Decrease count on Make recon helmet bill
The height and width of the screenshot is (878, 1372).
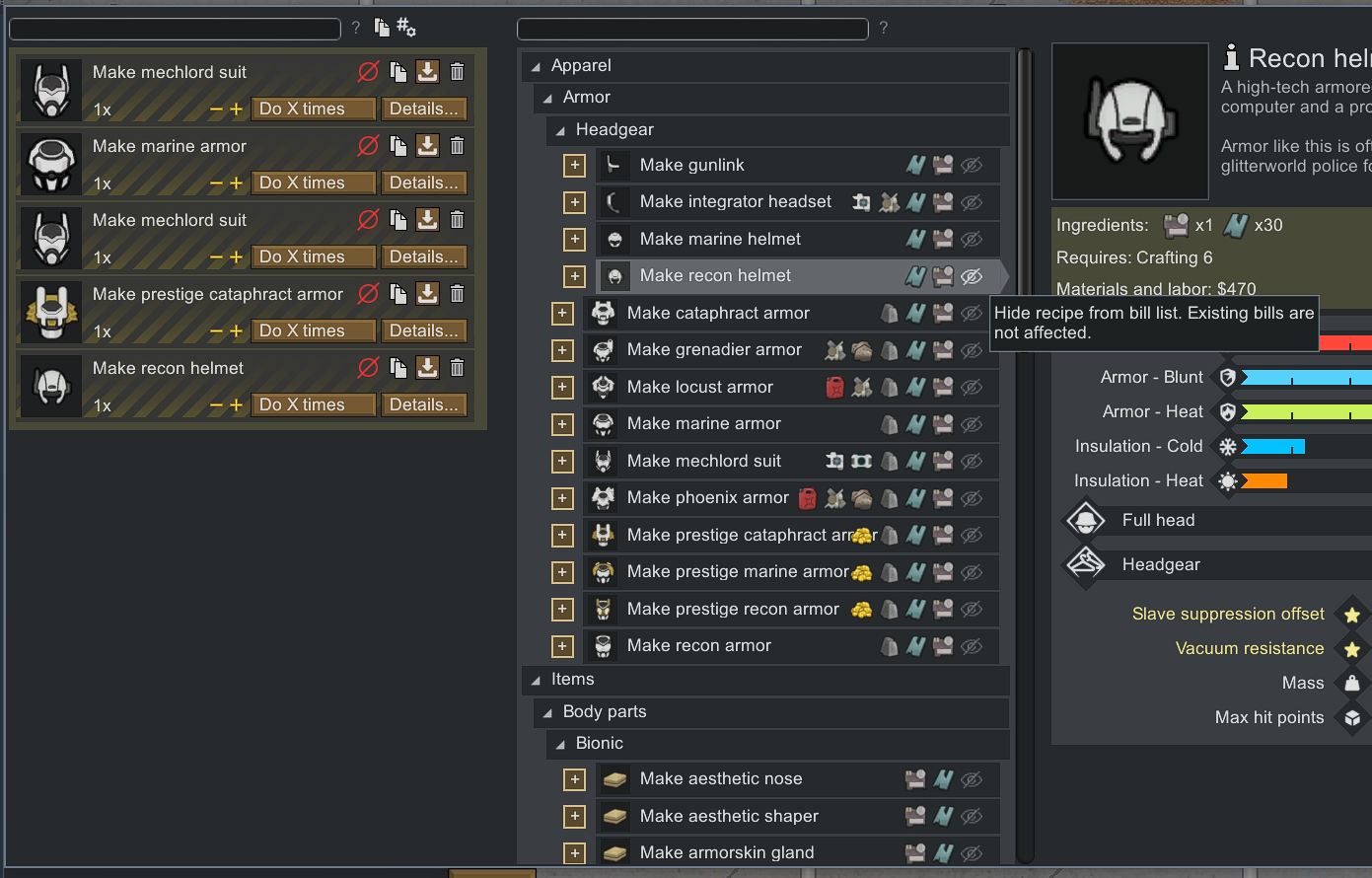click(x=216, y=405)
